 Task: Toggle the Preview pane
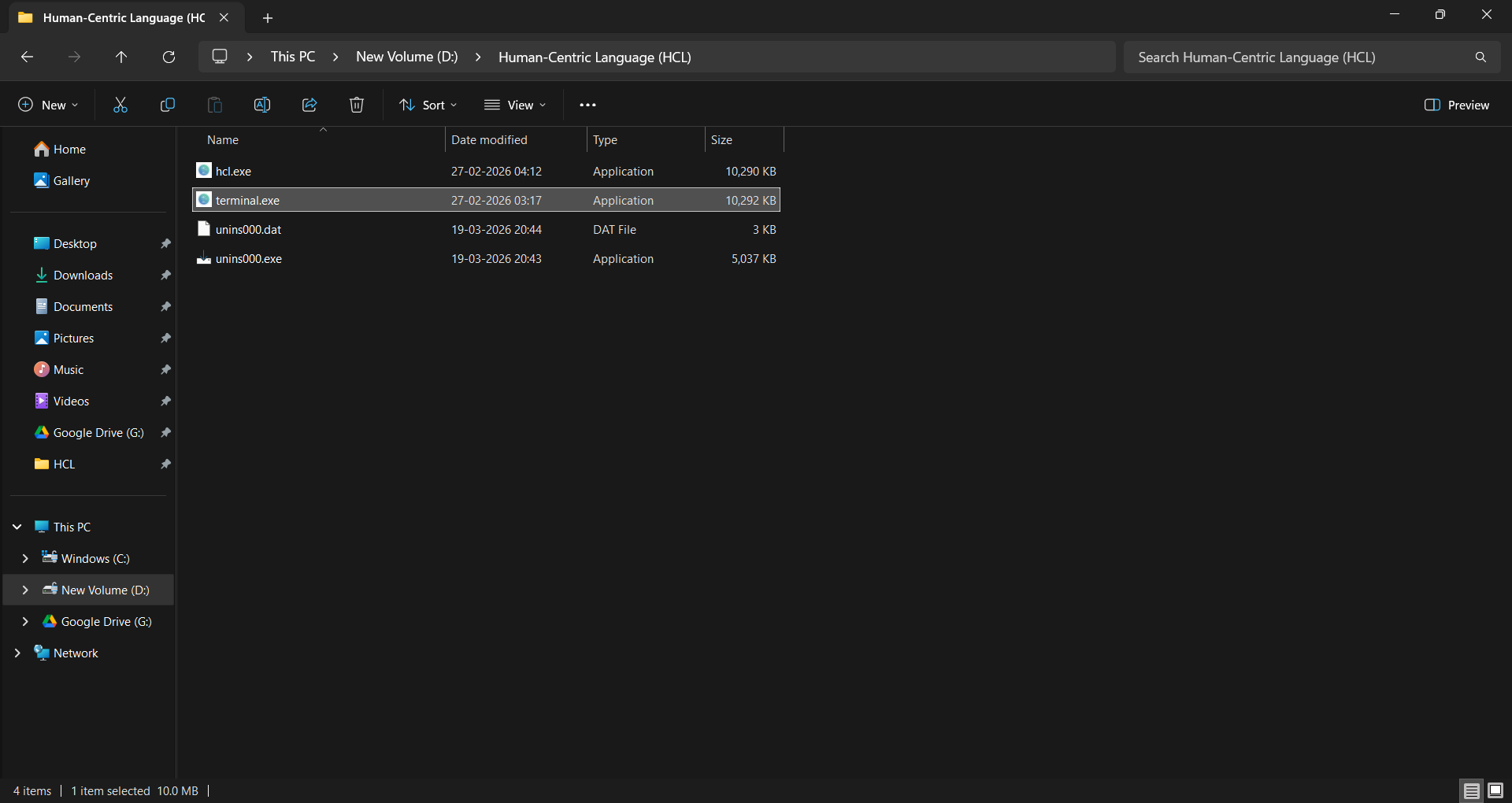[x=1456, y=104]
